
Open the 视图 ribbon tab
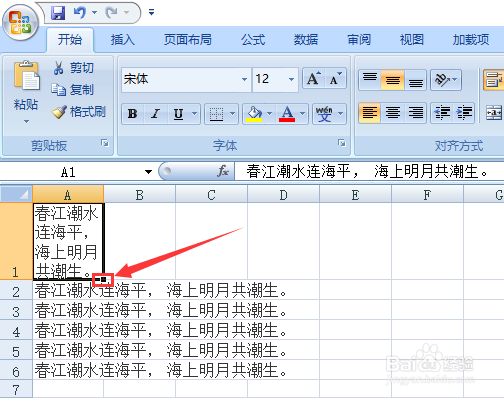pos(412,40)
